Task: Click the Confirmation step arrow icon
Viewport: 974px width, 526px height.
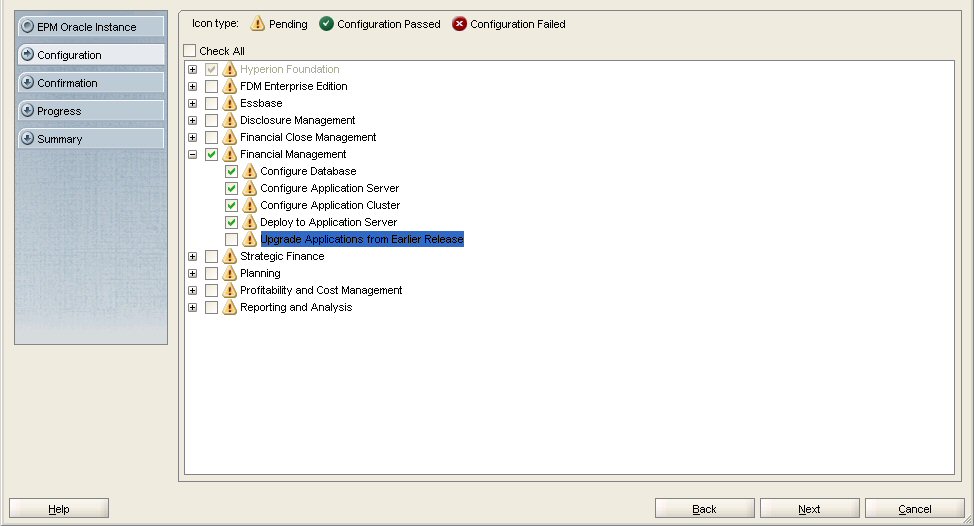Action: [x=27, y=82]
